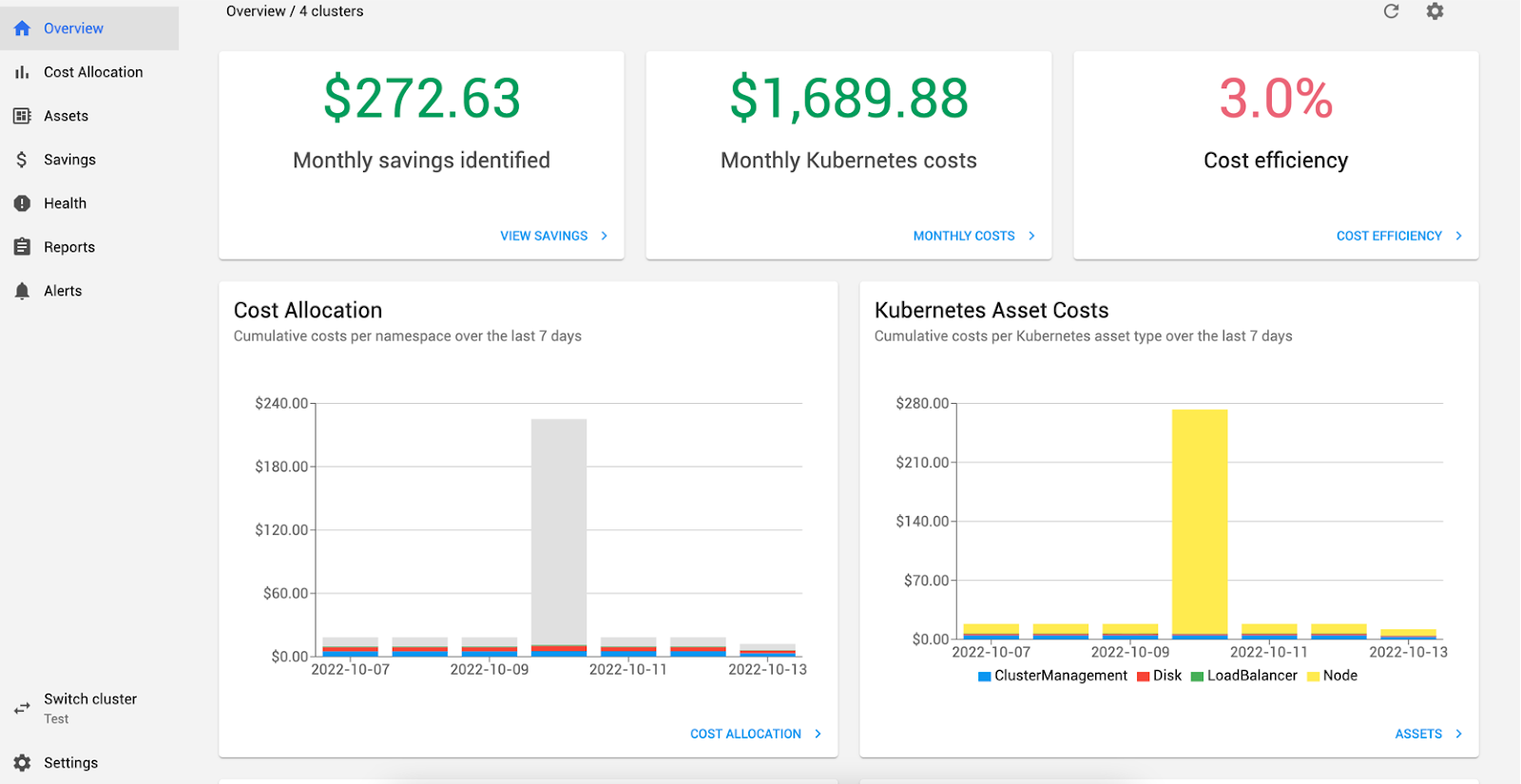Click the arrow next to MONTHLY COSTS

1031,236
